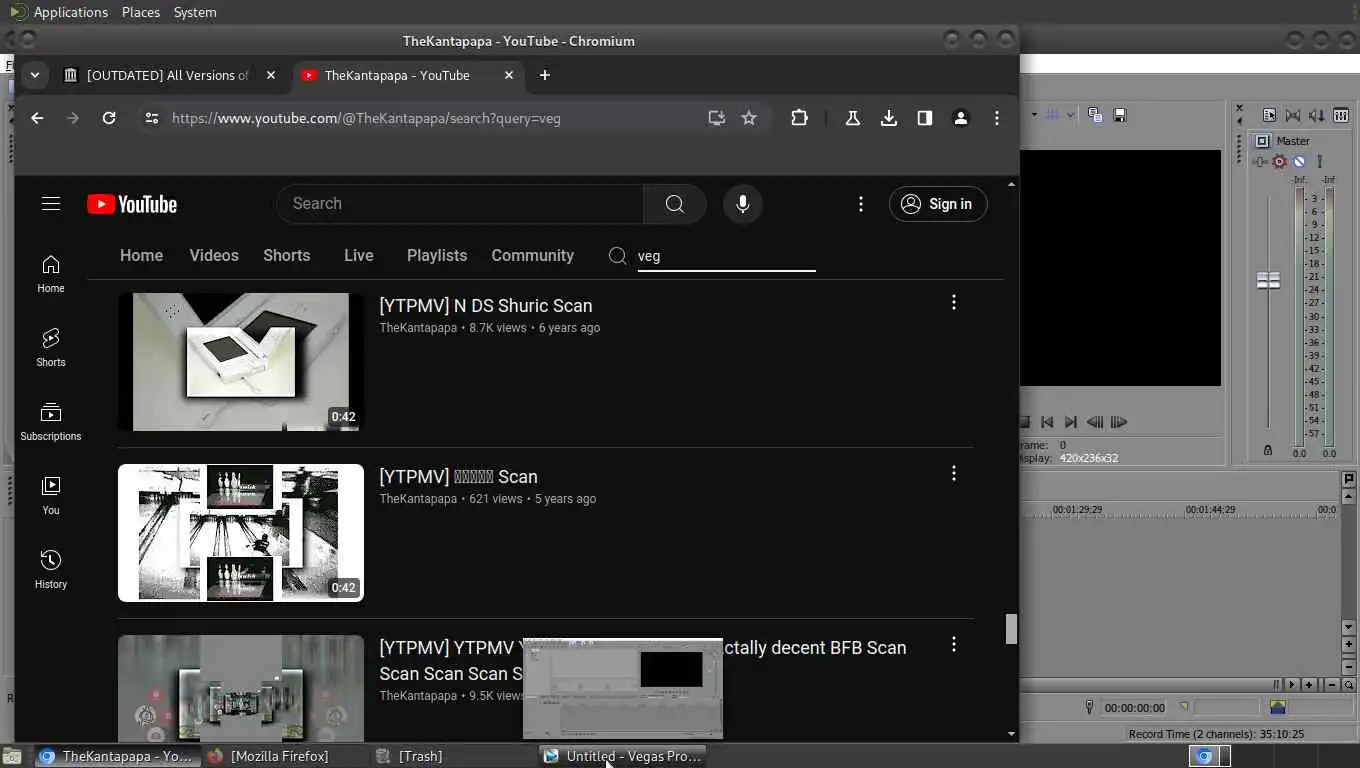
Task: Go to YouTube home via the logo
Action: 132,204
